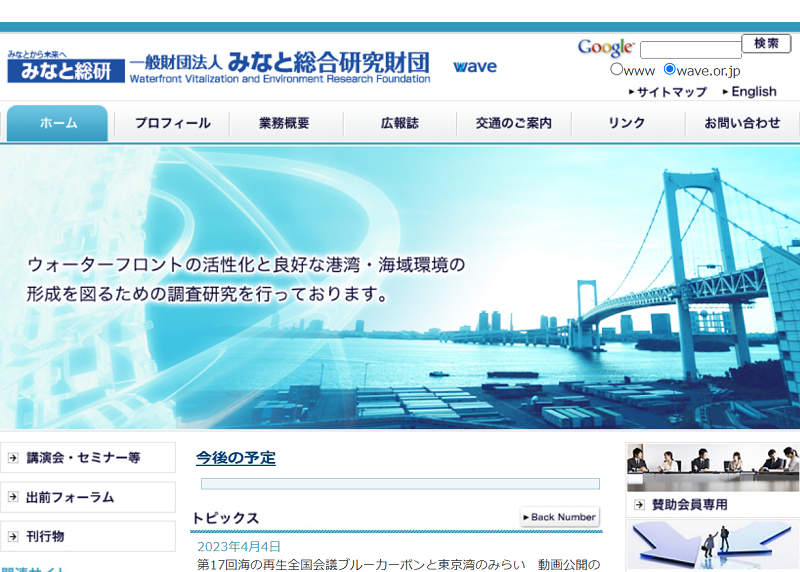This screenshot has width=800, height=572.
Task: Open the meeting photo above 賛助会員専用
Action: pos(712,467)
